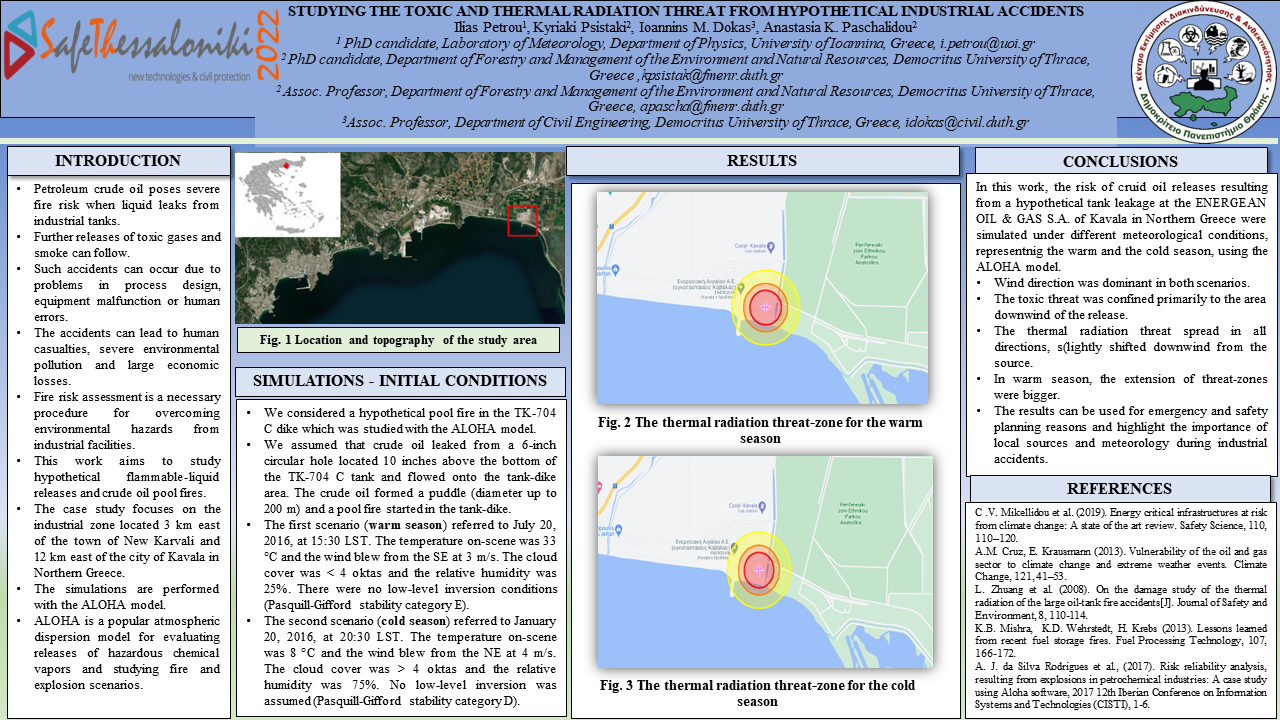This screenshot has height=720, width=1280.
Task: Click the pink crosshair in warm season map
Action: pos(765,307)
